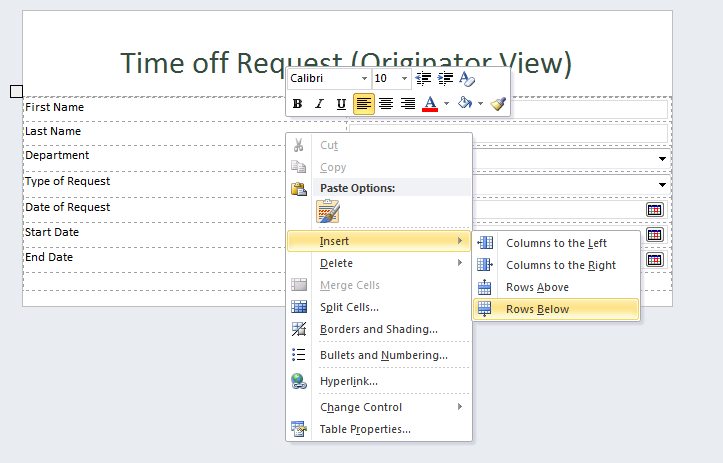Click the Center alignment icon
Viewport: 723px width, 463px height.
coord(385,104)
